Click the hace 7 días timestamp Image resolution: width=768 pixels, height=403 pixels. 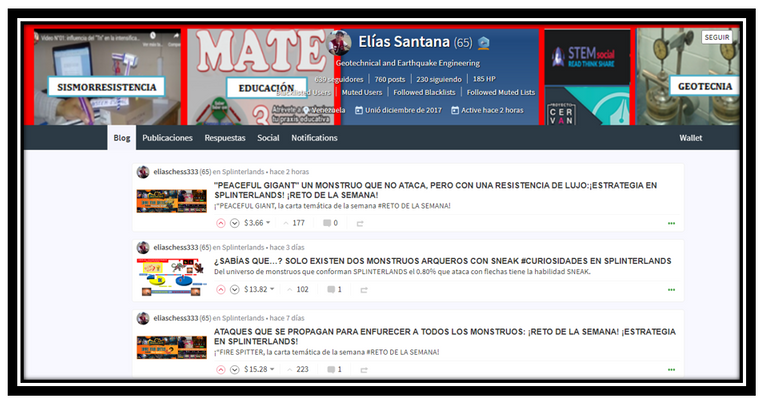(287, 318)
